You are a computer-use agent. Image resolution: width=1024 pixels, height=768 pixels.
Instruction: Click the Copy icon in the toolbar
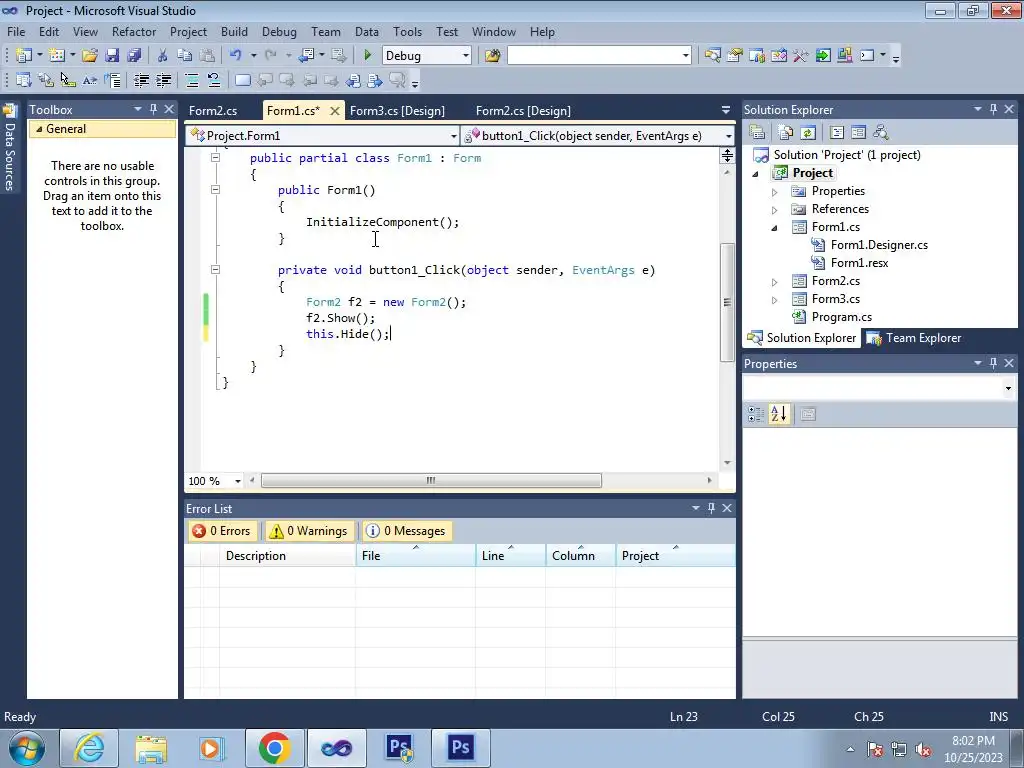coord(185,56)
